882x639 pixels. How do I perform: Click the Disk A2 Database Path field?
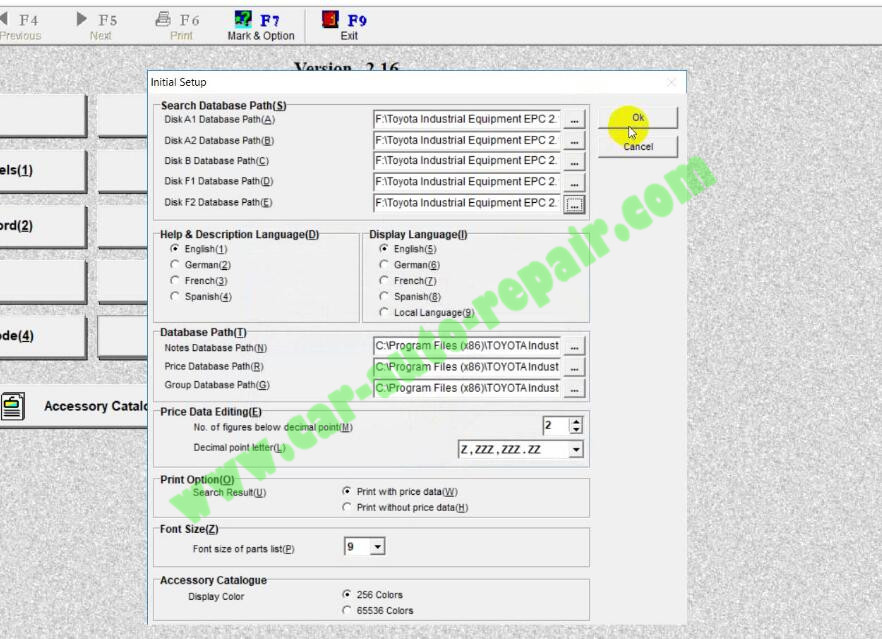(467, 141)
